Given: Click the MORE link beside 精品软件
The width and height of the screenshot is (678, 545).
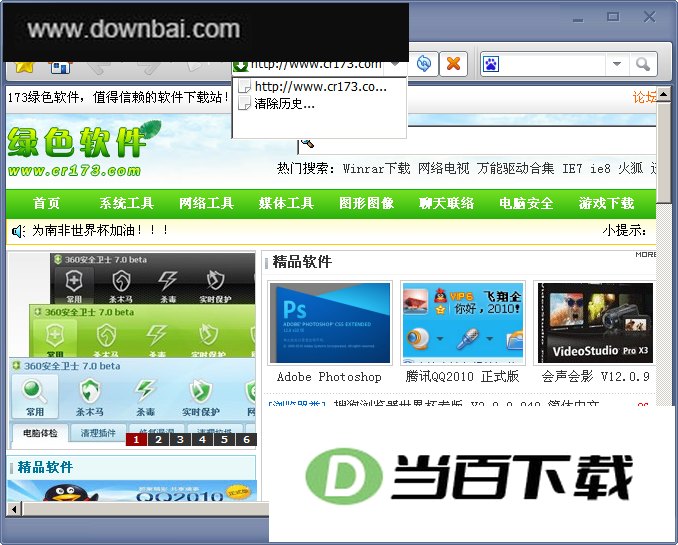Looking at the screenshot, I should coord(645,254).
